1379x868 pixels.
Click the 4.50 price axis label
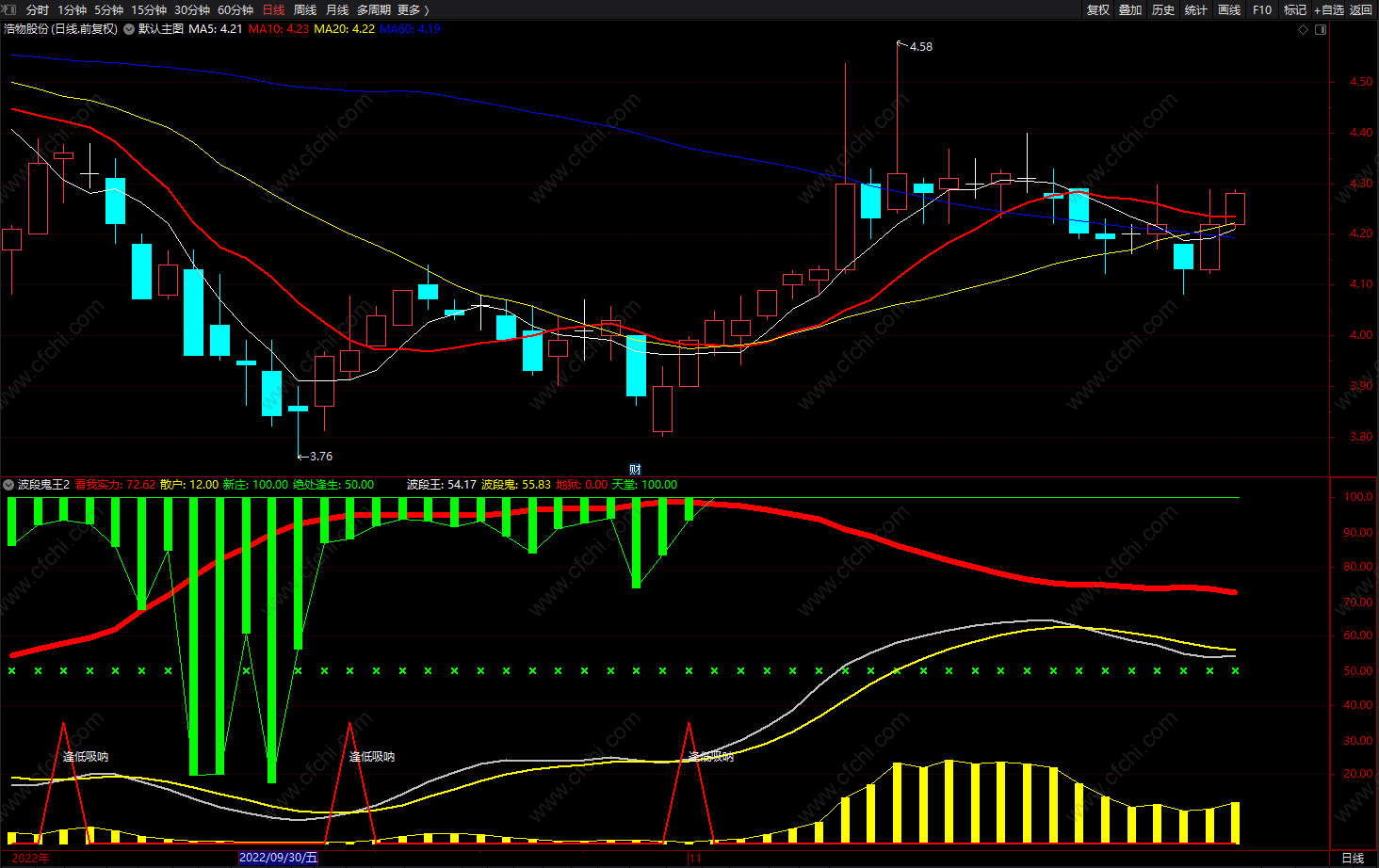(1360, 82)
